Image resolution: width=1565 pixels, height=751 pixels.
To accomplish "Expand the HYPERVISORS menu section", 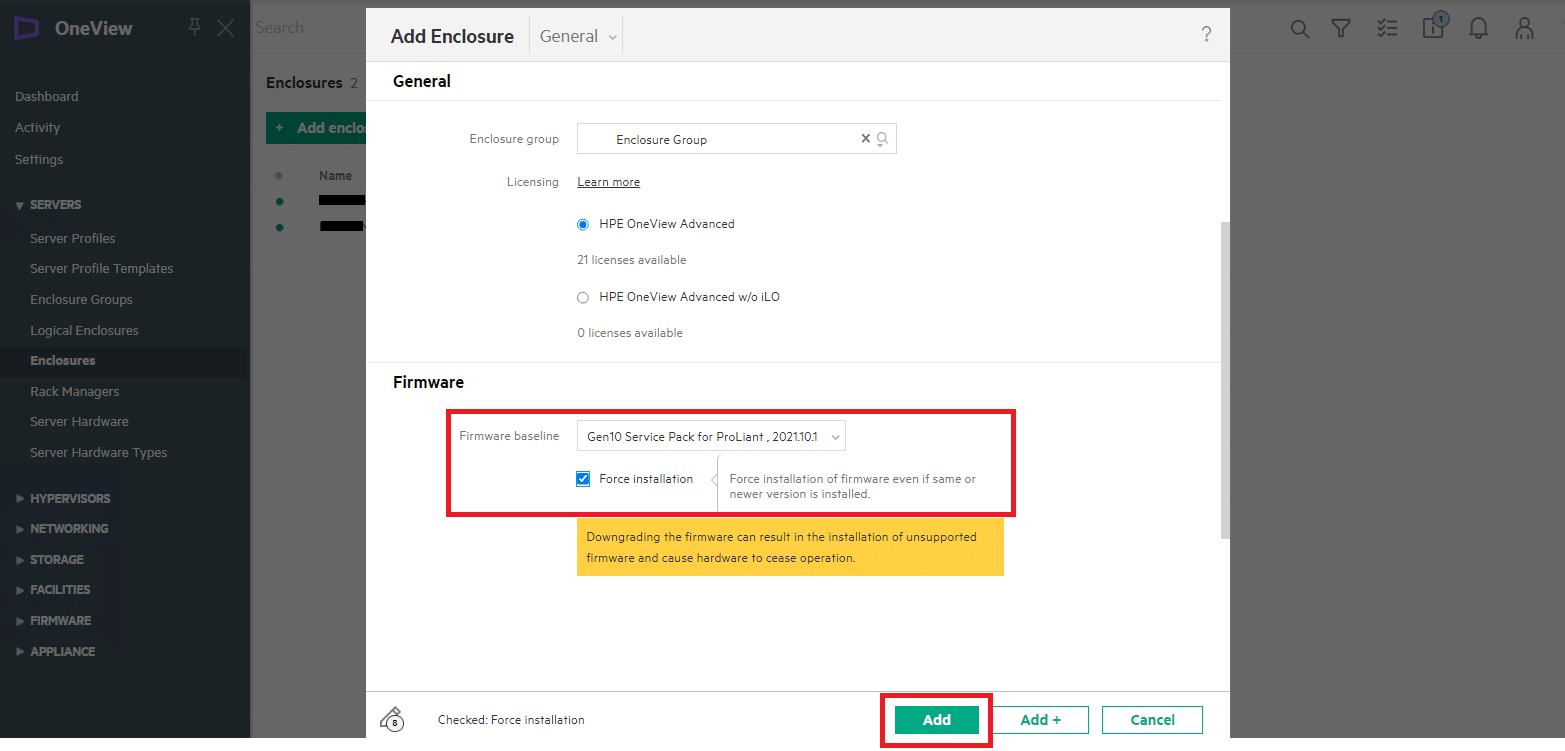I will 63,499.
